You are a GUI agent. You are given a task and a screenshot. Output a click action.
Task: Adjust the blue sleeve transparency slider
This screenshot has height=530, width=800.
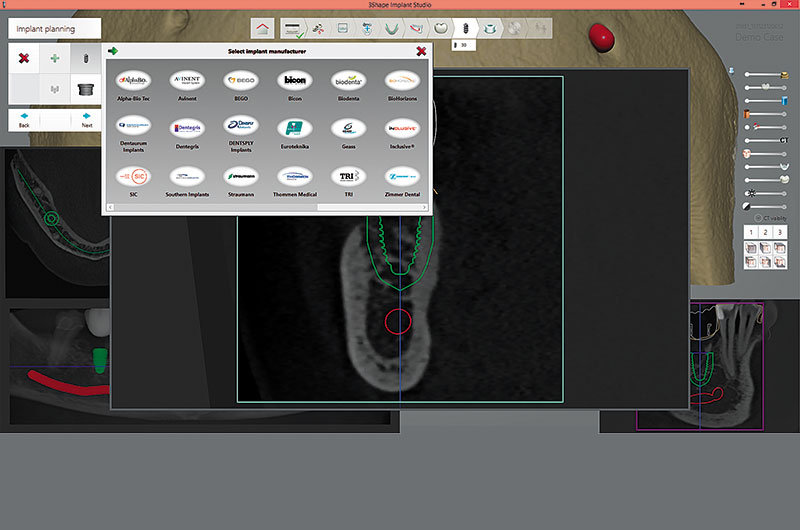[x=766, y=101]
